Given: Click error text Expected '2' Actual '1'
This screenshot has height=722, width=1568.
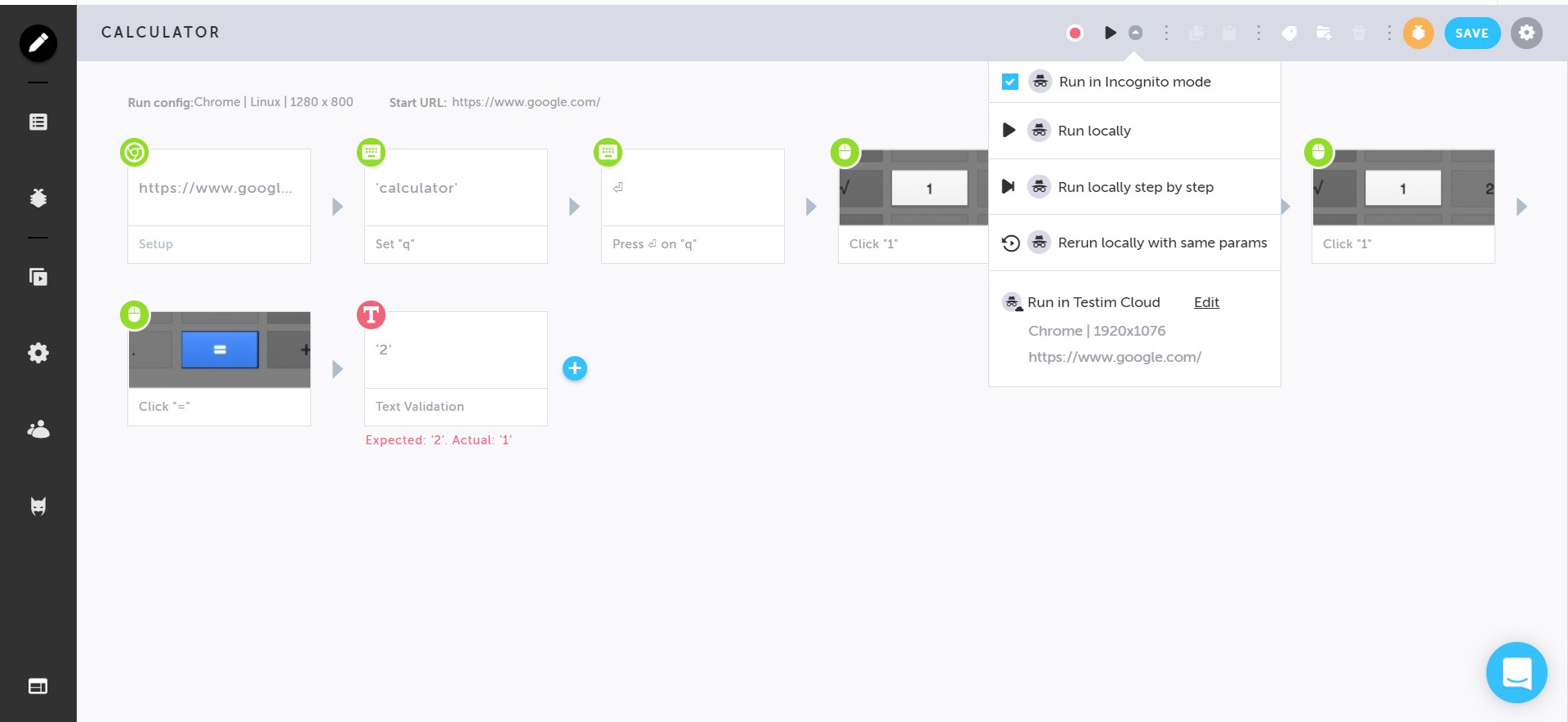Looking at the screenshot, I should pyautogui.click(x=439, y=440).
